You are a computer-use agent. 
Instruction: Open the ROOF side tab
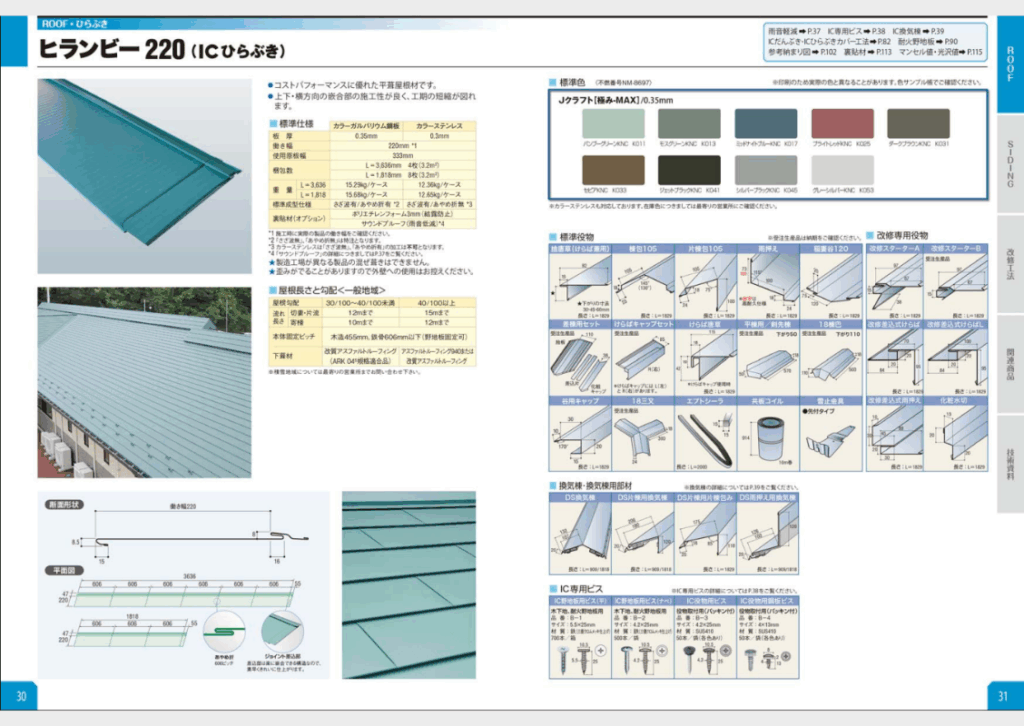click(1009, 65)
